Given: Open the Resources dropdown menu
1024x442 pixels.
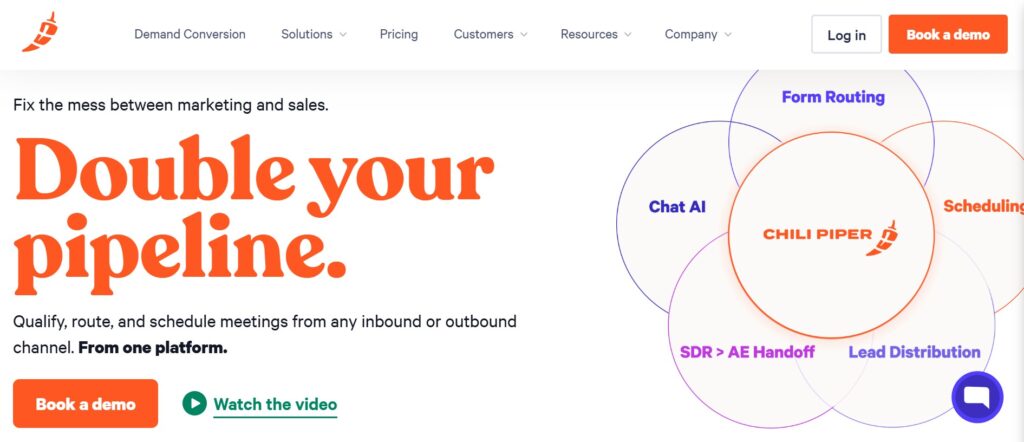Looking at the screenshot, I should [596, 34].
